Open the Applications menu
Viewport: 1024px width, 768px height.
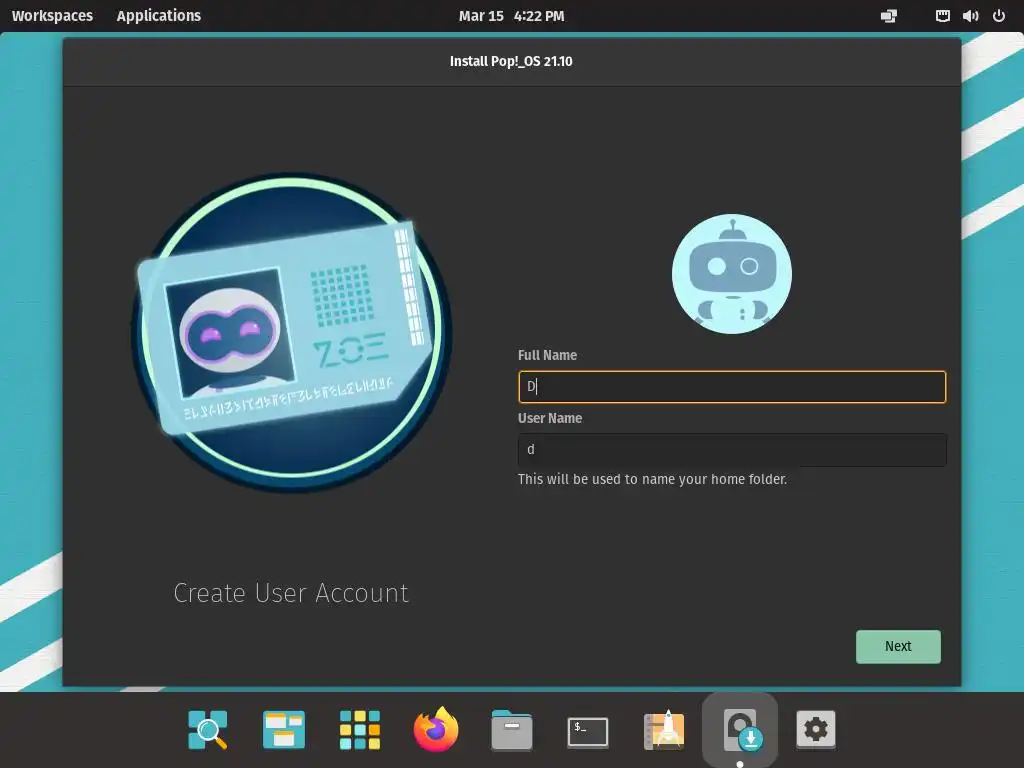point(159,16)
